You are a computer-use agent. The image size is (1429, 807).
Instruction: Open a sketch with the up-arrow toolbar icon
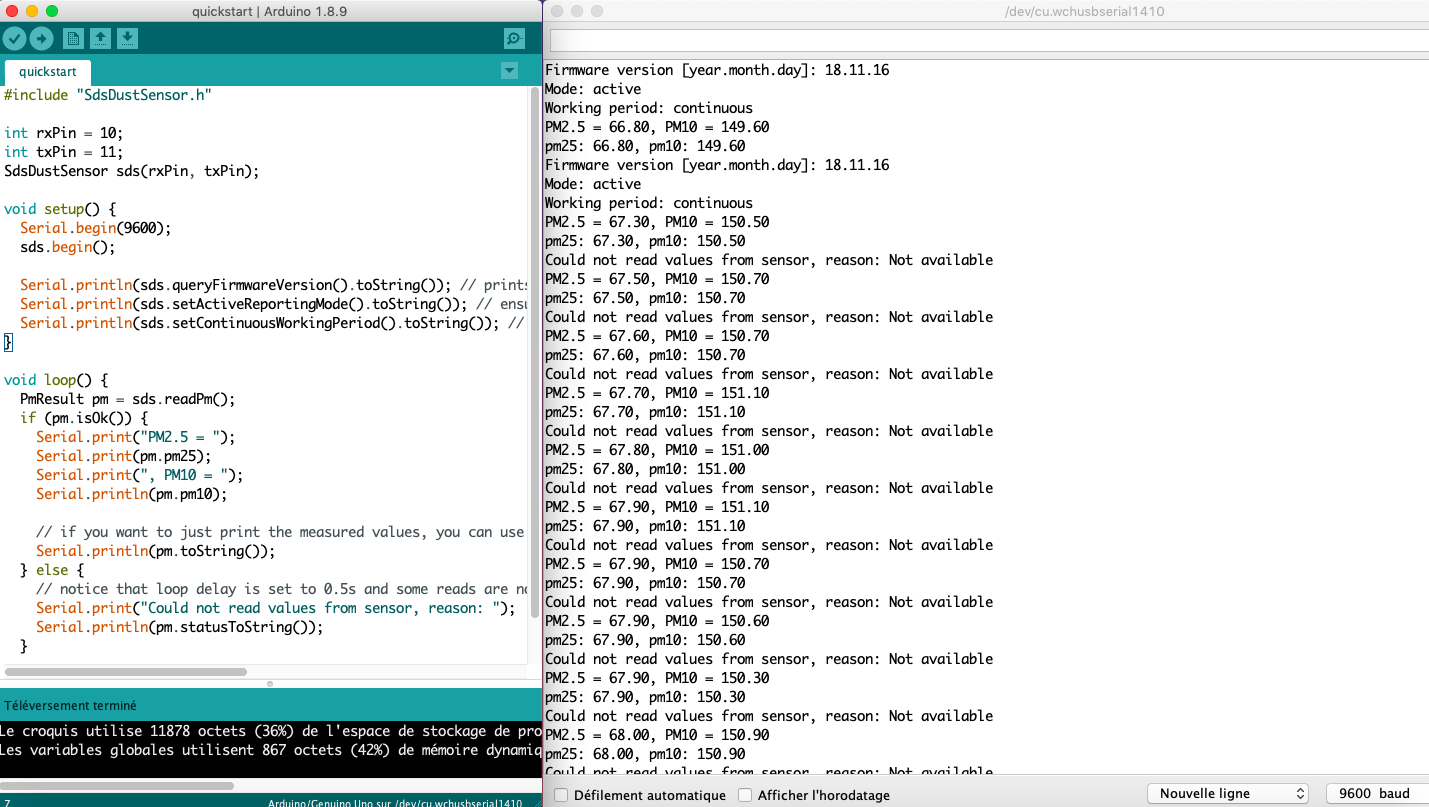pyautogui.click(x=100, y=39)
